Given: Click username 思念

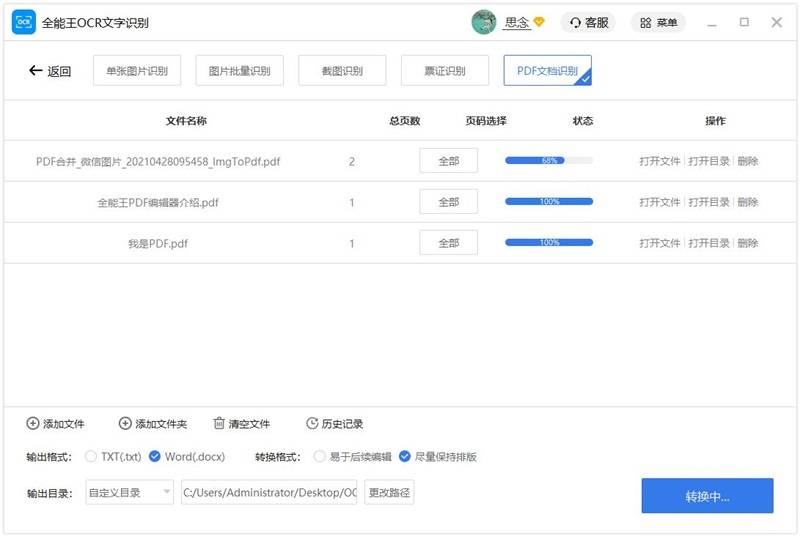Looking at the screenshot, I should 517,22.
